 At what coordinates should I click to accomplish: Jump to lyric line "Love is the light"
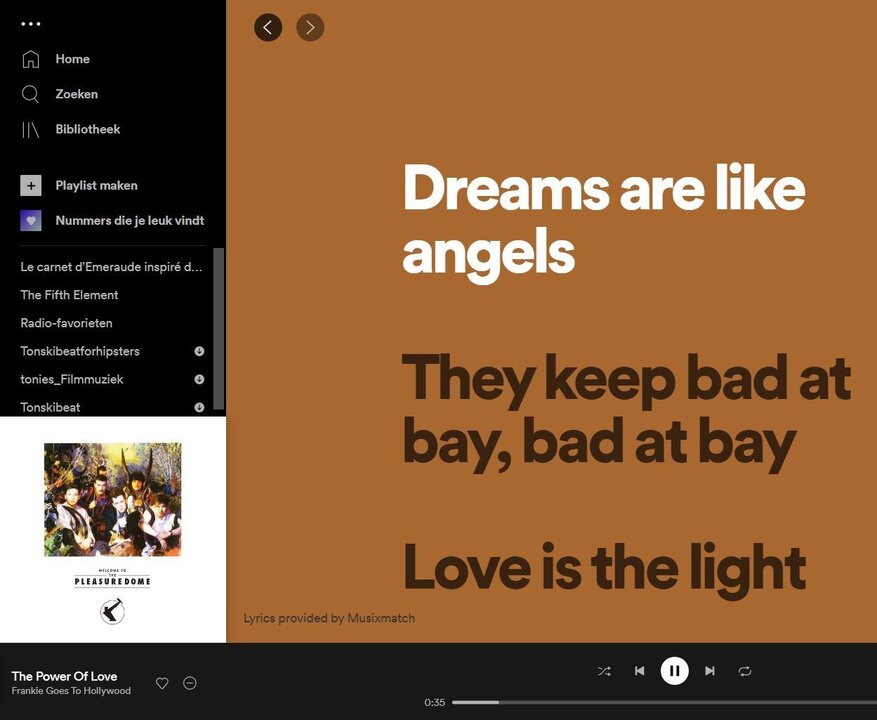pyautogui.click(x=604, y=568)
